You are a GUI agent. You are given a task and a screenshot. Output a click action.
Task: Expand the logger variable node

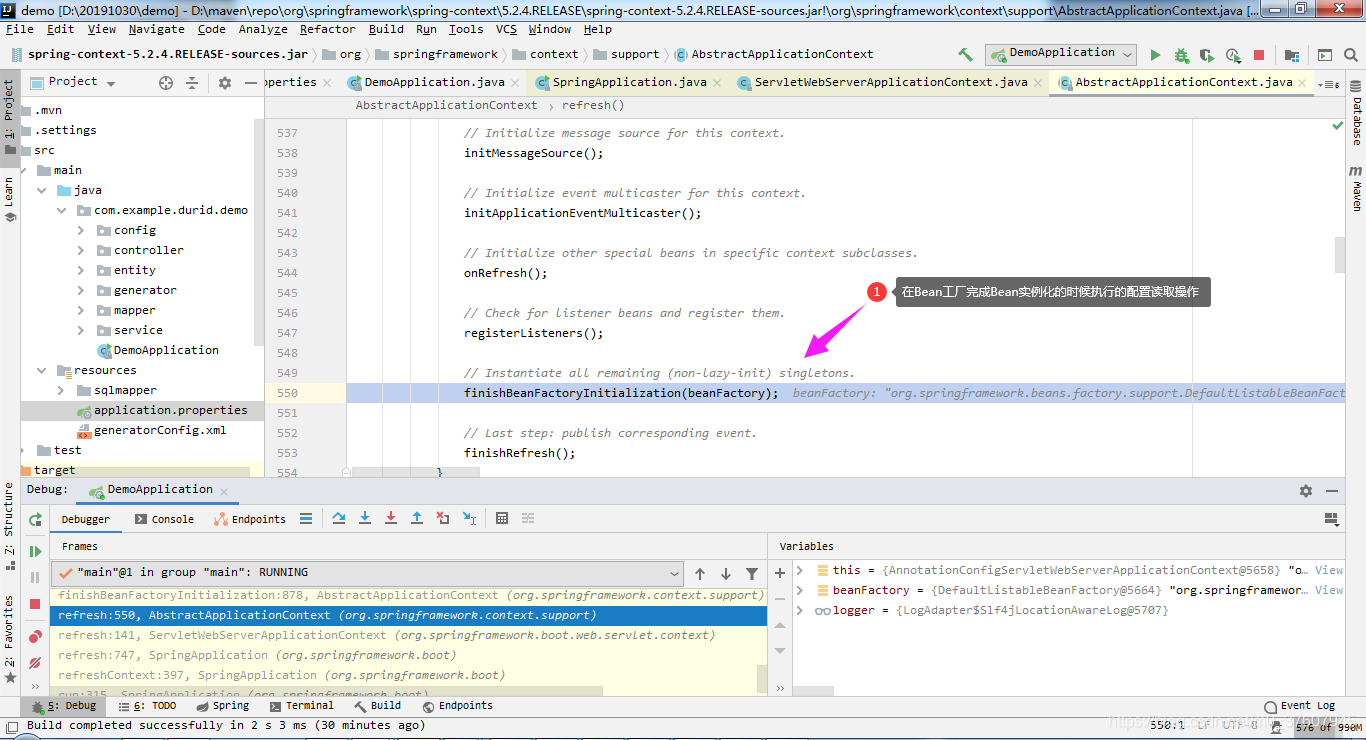[x=800, y=610]
